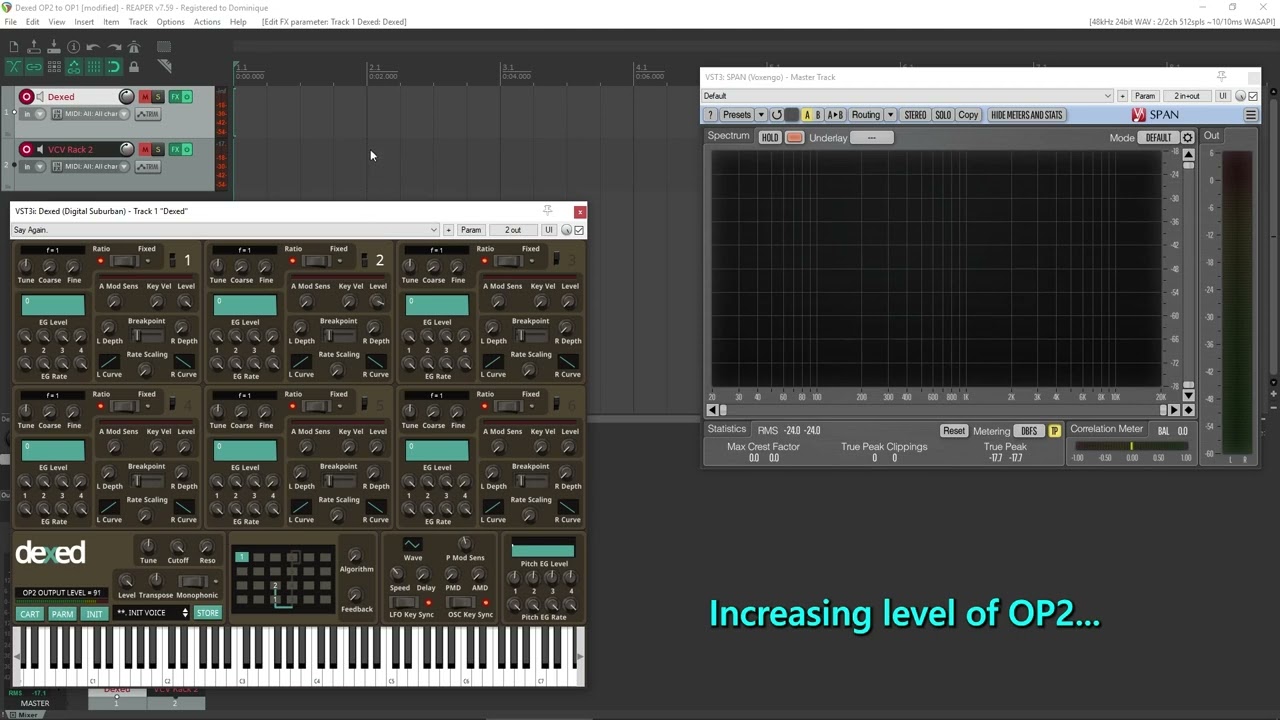Solo the VCV Rack 2 track
This screenshot has width=1280, height=720.
[157, 149]
